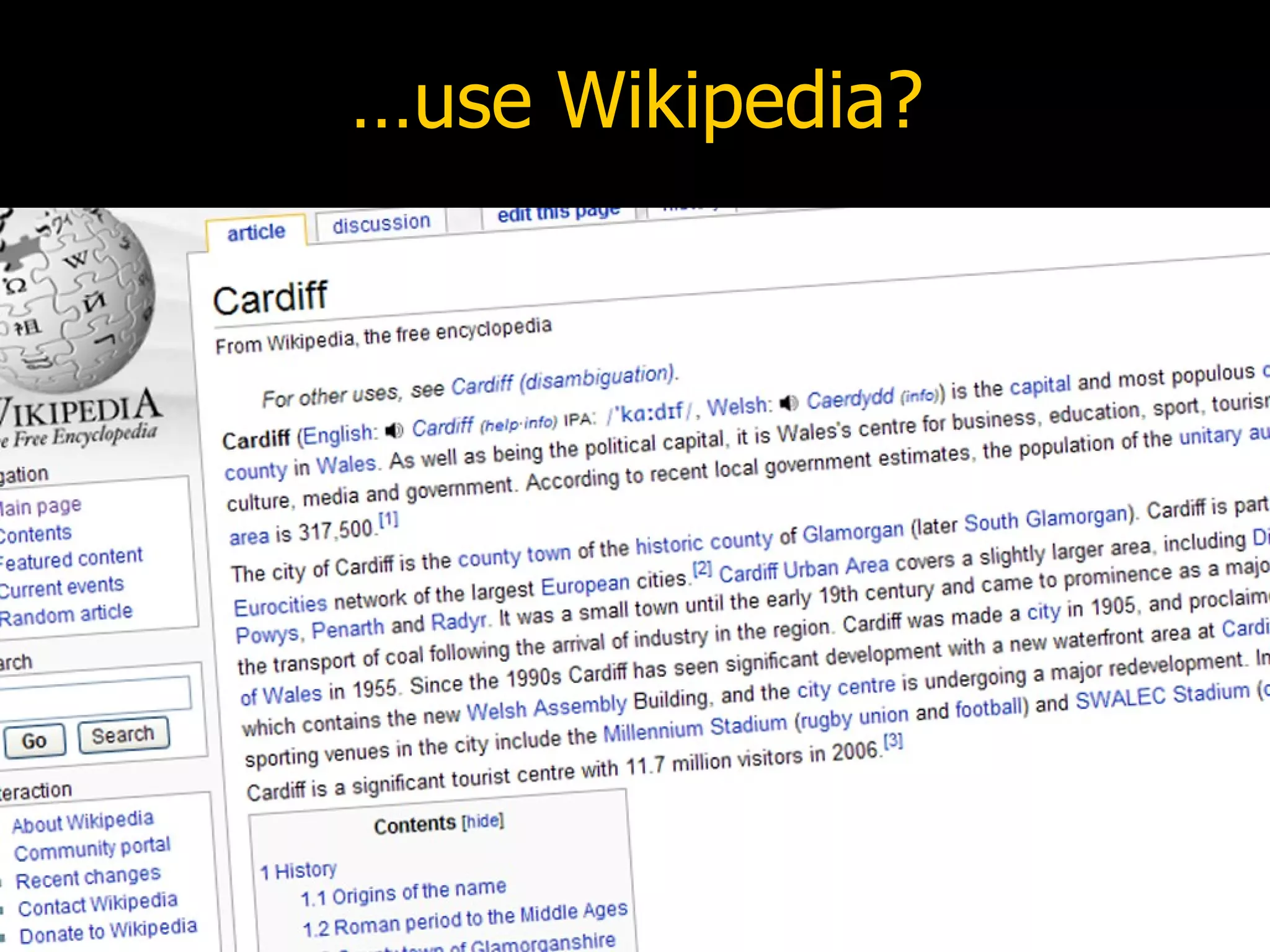This screenshot has height=952, width=1270.
Task: Open the Featured content sidebar link
Action: click(71, 558)
